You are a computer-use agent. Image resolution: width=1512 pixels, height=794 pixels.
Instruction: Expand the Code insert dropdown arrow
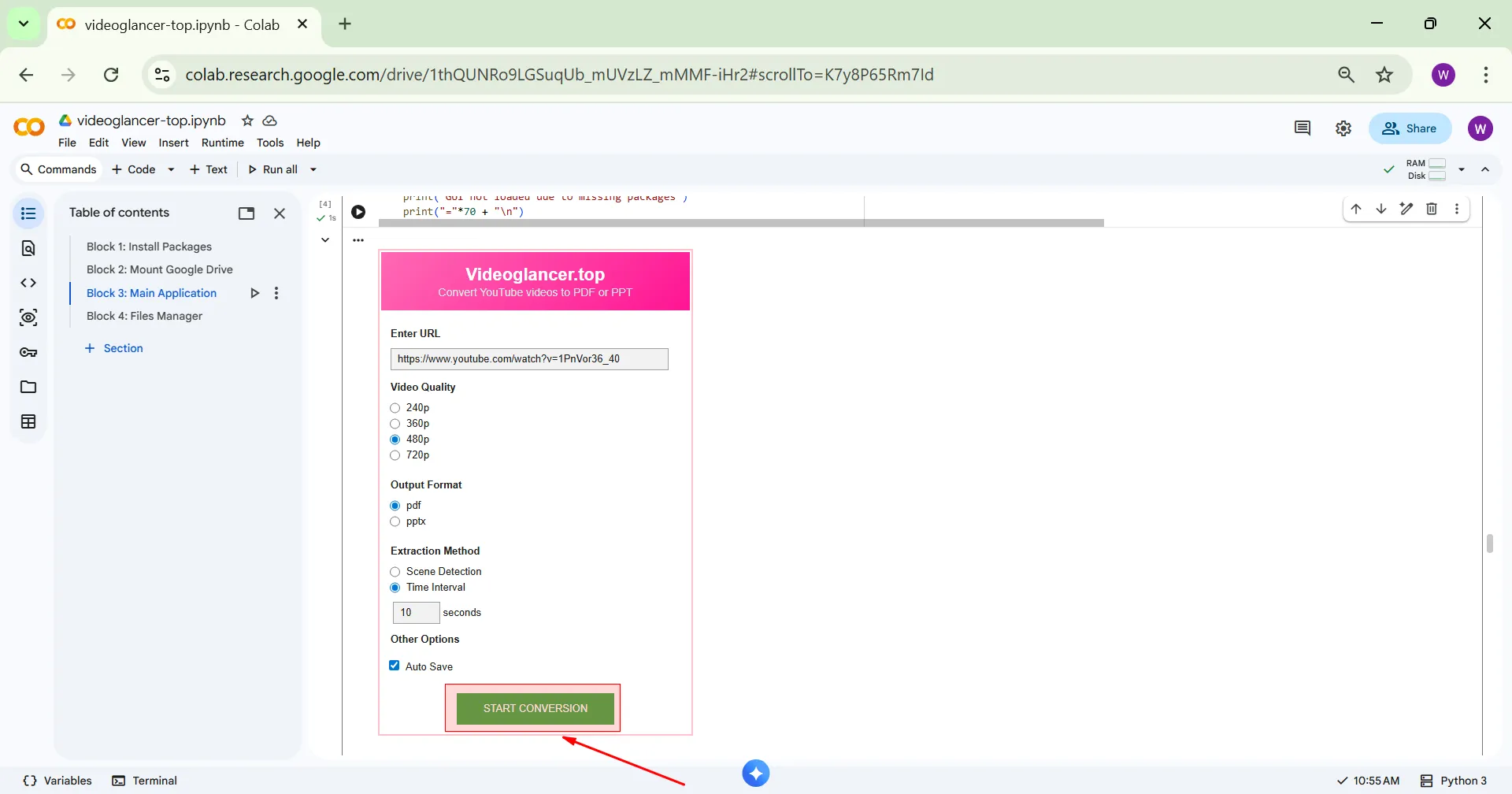[x=171, y=169]
